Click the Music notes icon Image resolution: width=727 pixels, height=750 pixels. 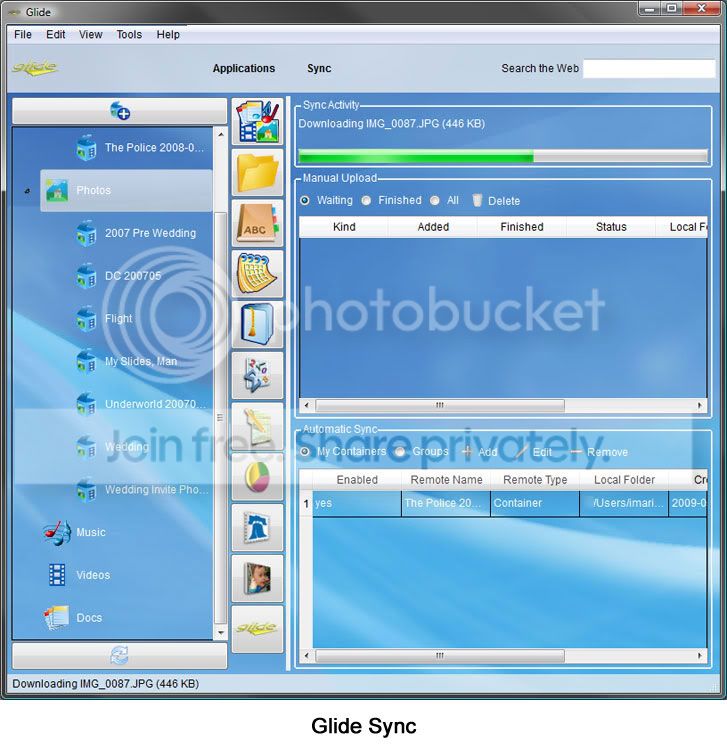pyautogui.click(x=56, y=532)
